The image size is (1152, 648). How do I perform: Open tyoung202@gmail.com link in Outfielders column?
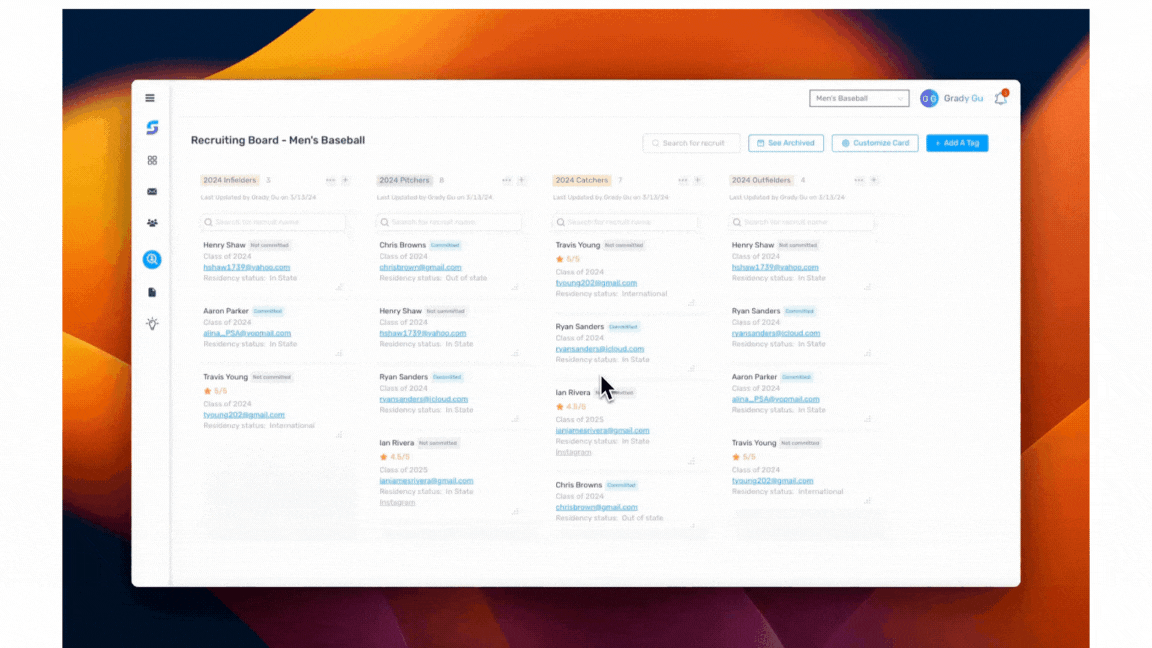click(x=772, y=481)
